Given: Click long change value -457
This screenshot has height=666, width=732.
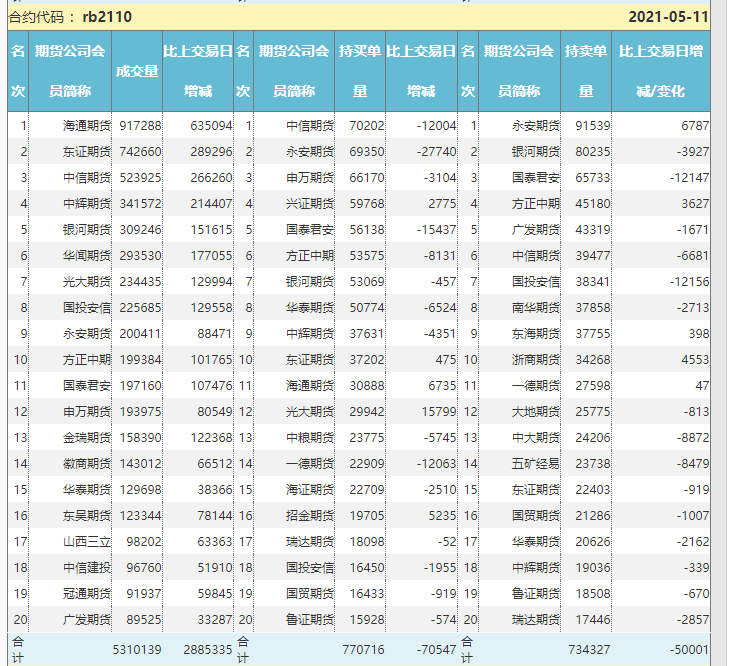Looking at the screenshot, I should (443, 282).
